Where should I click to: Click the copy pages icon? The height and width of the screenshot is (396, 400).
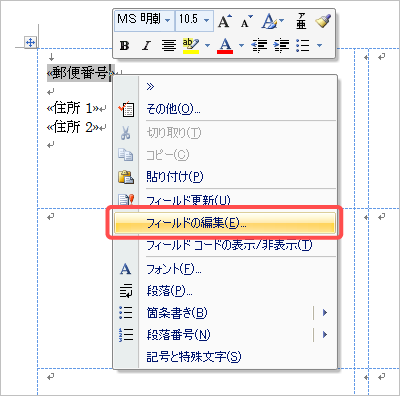[126, 155]
